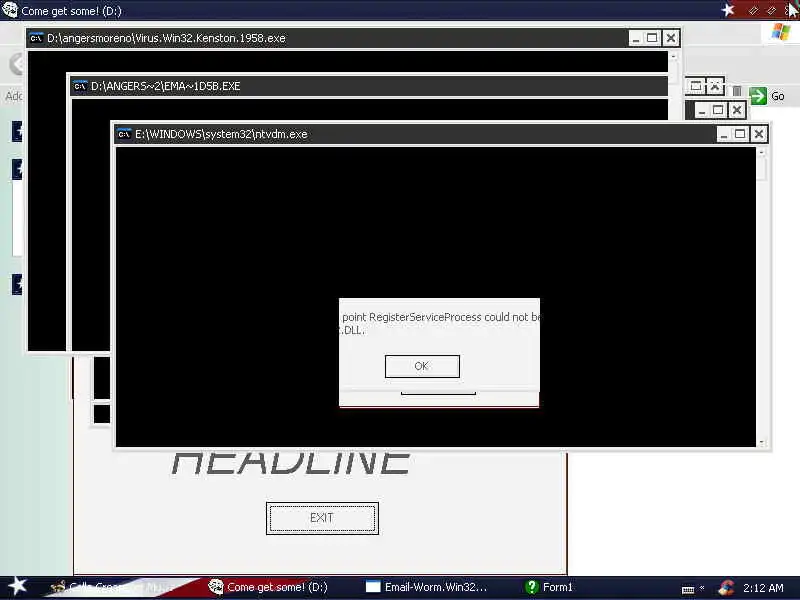Click console icon of Virus.Win32.Kenston.1958.exe window
Viewport: 800px width, 600px height.
[36, 38]
